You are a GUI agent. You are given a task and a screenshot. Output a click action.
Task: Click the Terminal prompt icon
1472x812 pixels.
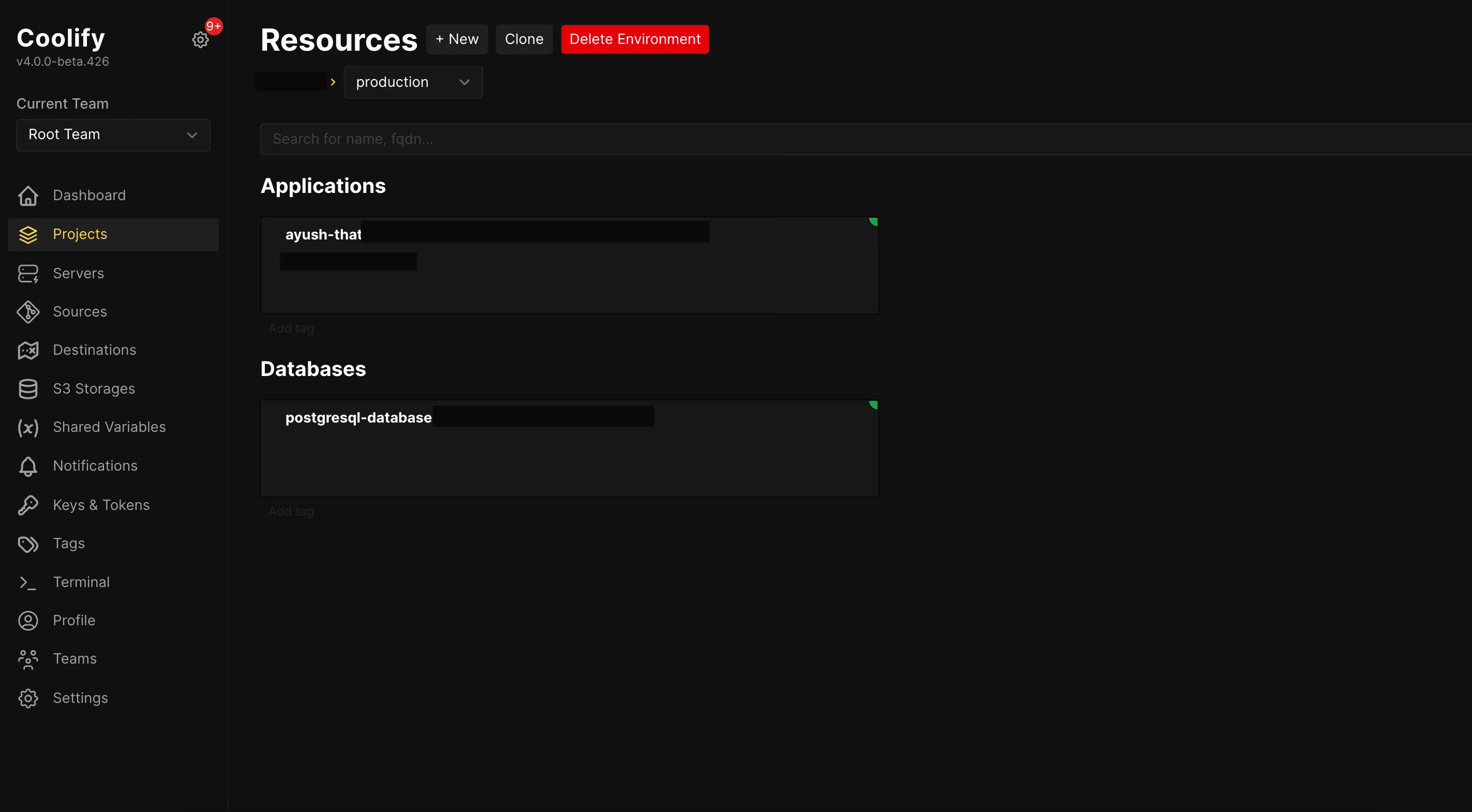(27, 582)
